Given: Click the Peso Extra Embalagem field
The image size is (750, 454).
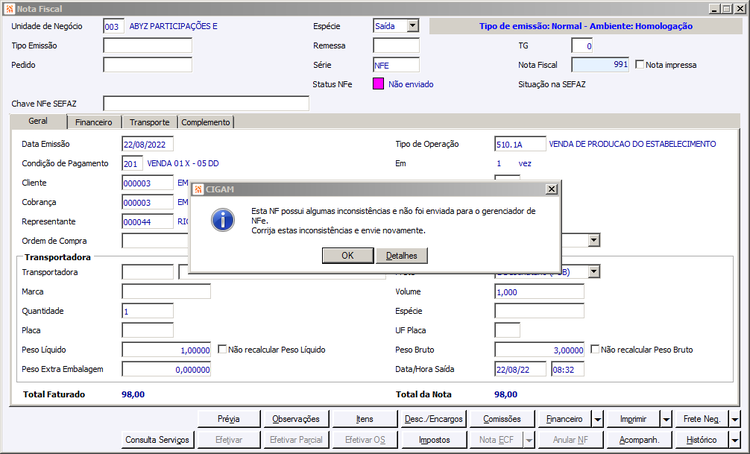Looking at the screenshot, I should click(x=166, y=369).
